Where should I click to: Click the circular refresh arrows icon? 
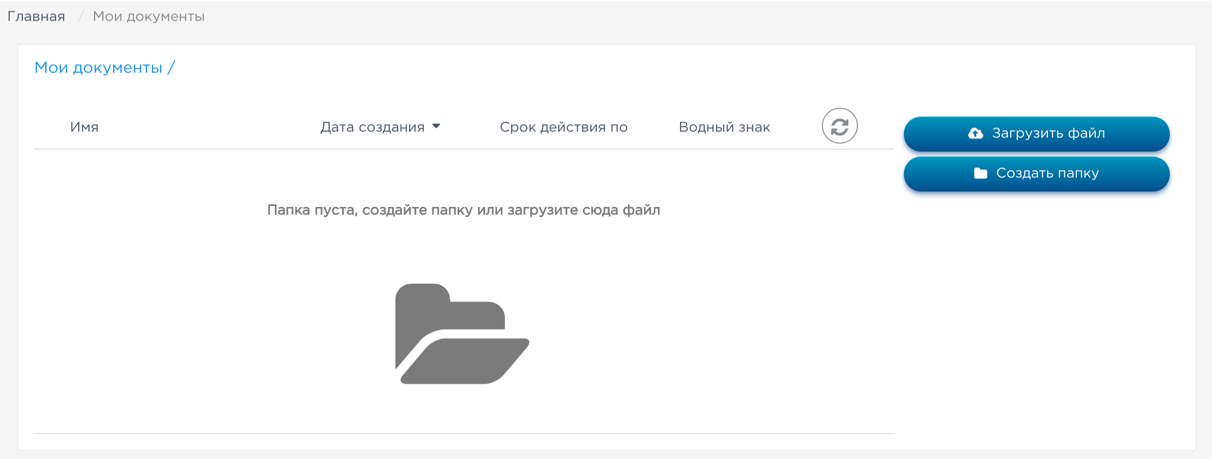click(840, 126)
